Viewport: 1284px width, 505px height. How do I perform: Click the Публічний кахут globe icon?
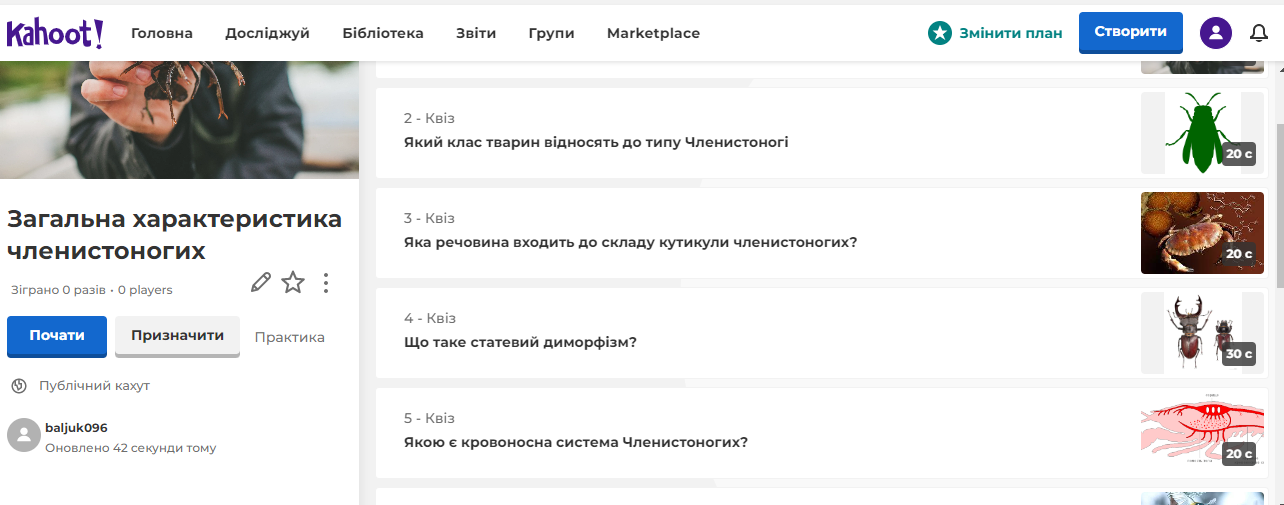18,385
